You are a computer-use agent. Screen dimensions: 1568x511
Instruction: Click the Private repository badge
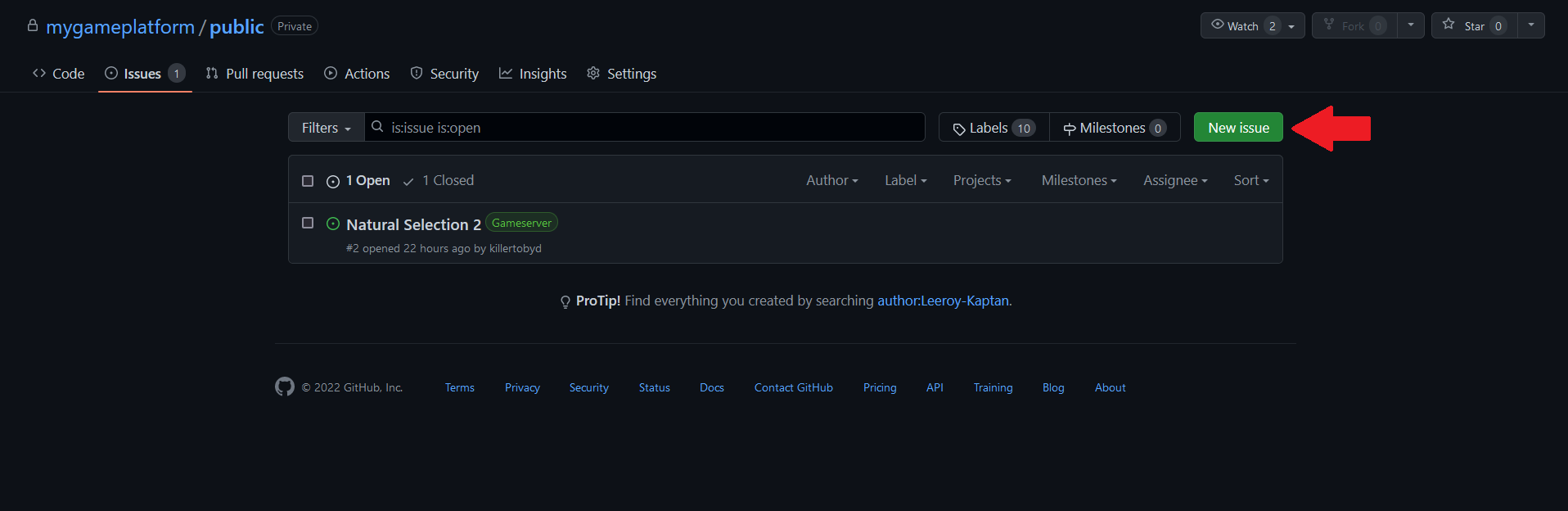coord(295,26)
